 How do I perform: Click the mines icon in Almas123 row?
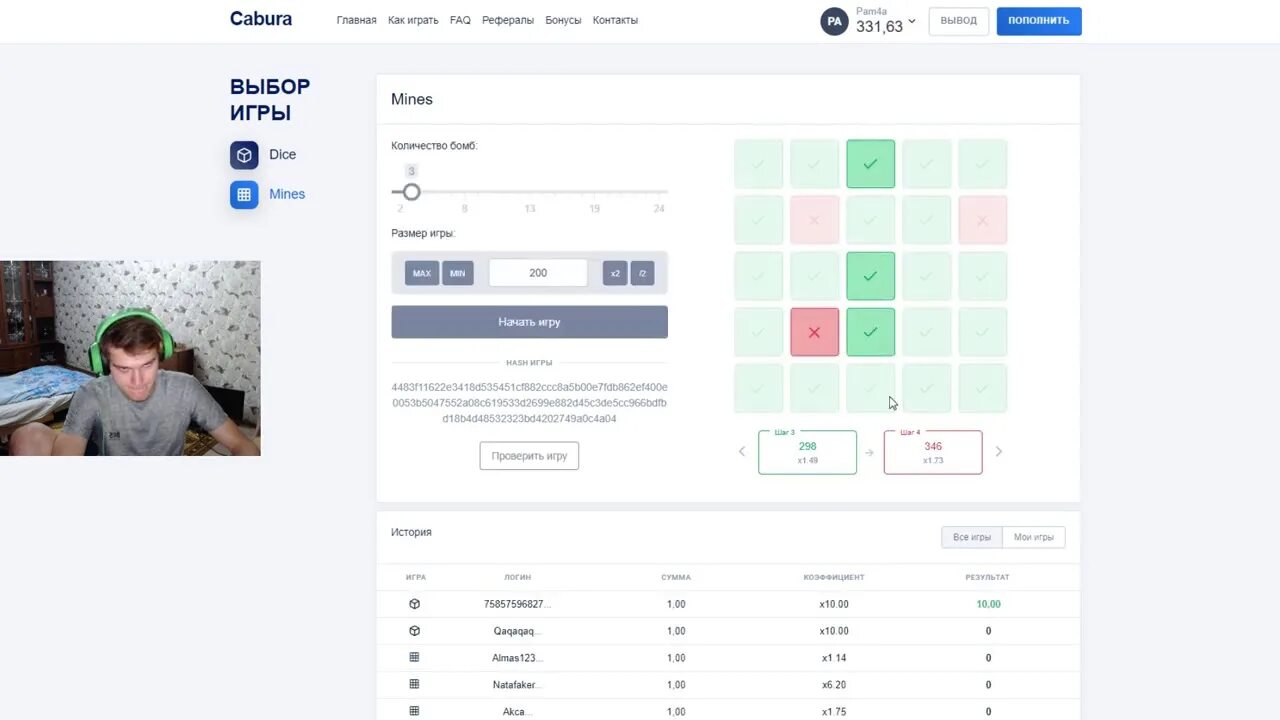(414, 658)
